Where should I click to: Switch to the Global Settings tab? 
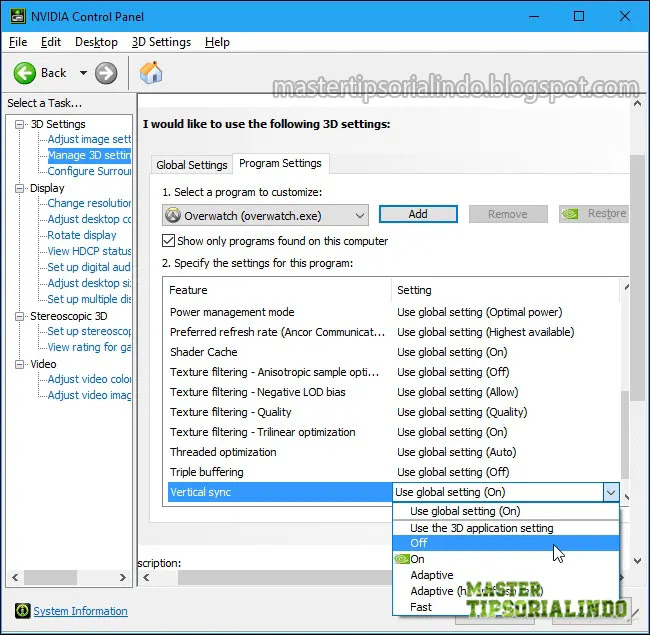[x=192, y=165]
